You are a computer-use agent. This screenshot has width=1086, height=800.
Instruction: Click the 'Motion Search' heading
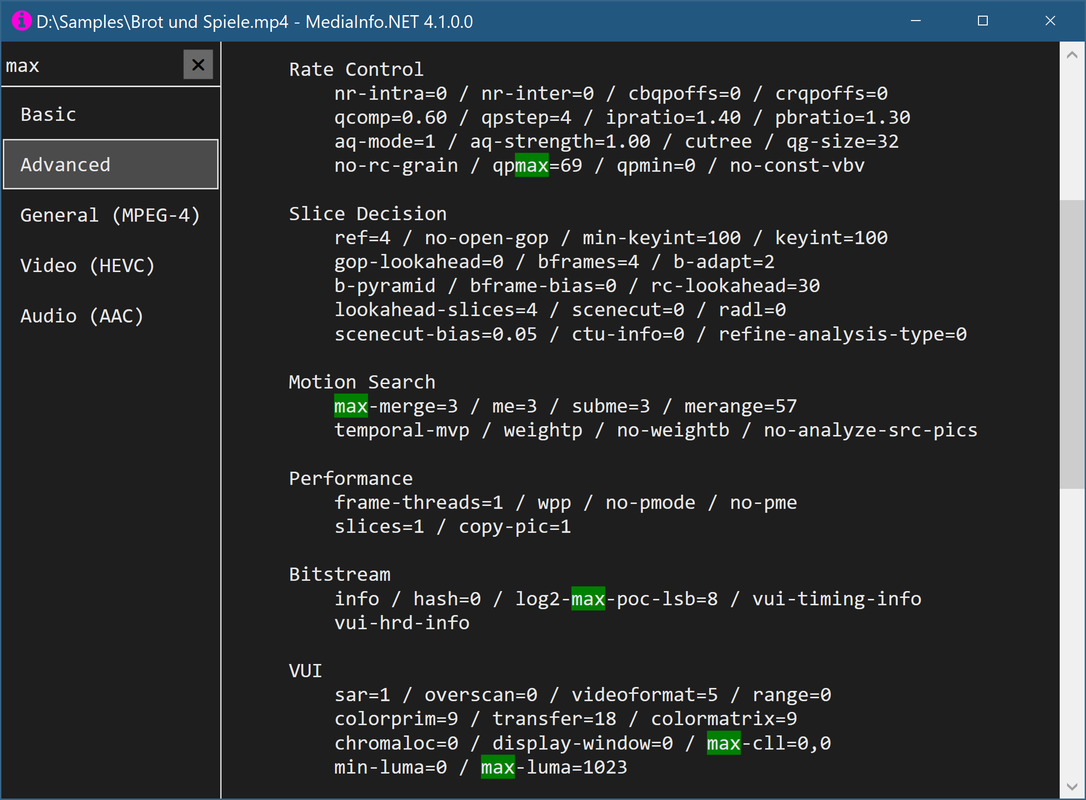click(x=362, y=382)
